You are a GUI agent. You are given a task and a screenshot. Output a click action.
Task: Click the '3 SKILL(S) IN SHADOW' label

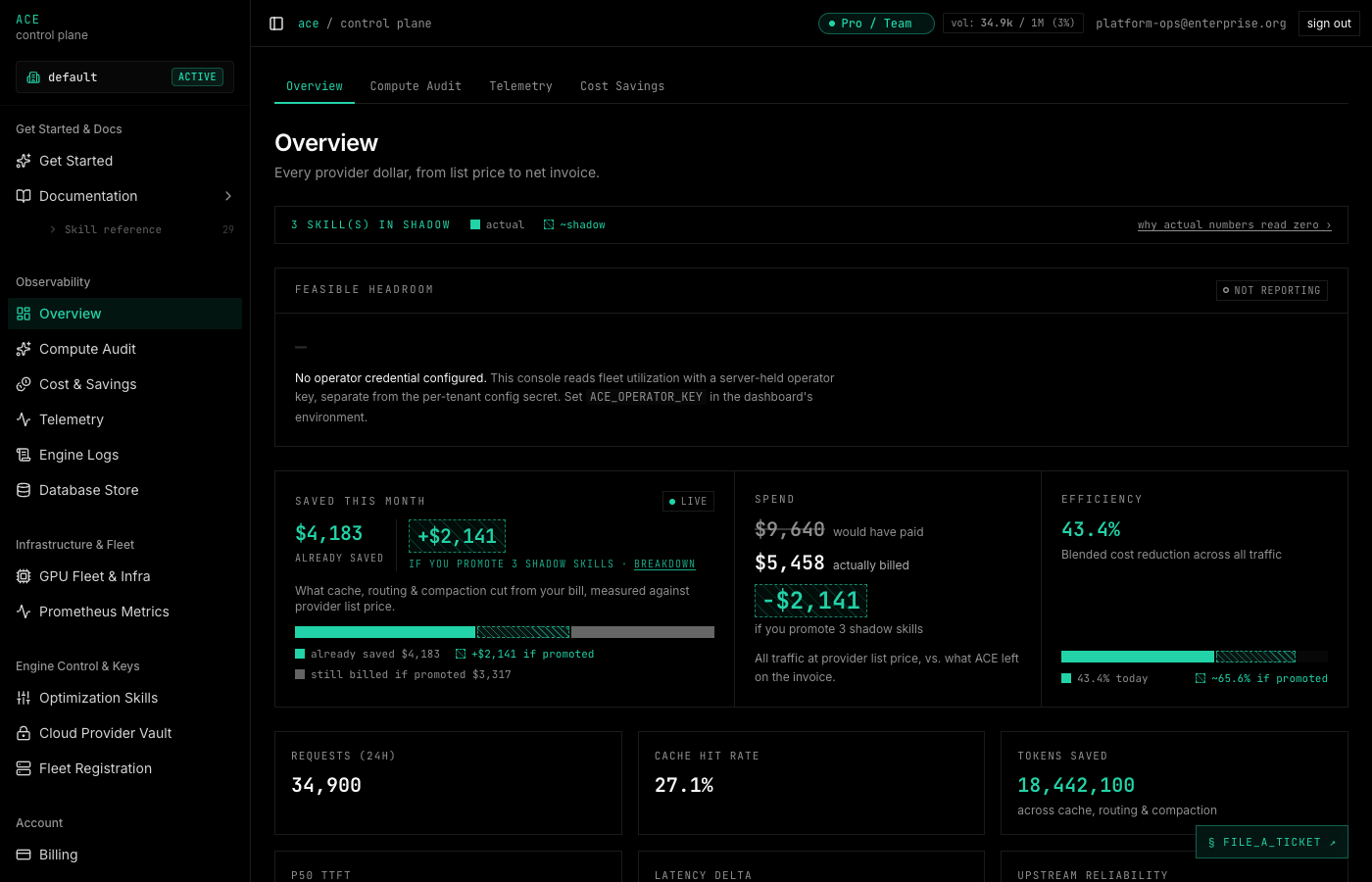pos(370,225)
